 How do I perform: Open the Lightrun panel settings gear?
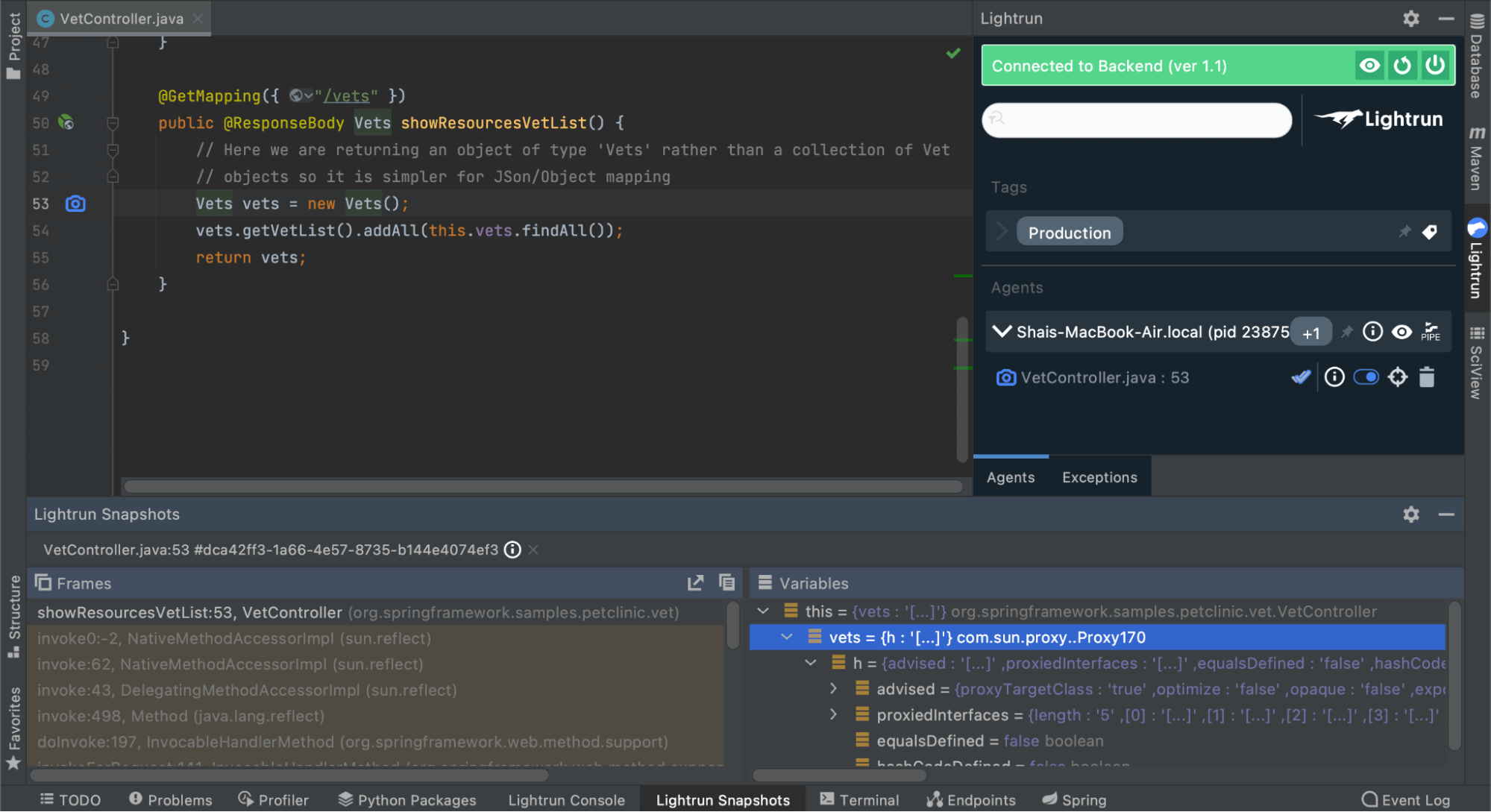pos(1410,19)
